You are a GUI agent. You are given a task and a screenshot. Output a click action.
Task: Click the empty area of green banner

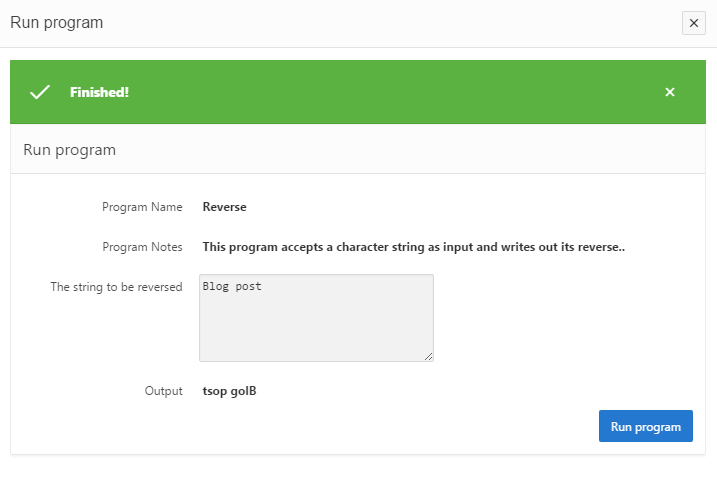point(400,92)
